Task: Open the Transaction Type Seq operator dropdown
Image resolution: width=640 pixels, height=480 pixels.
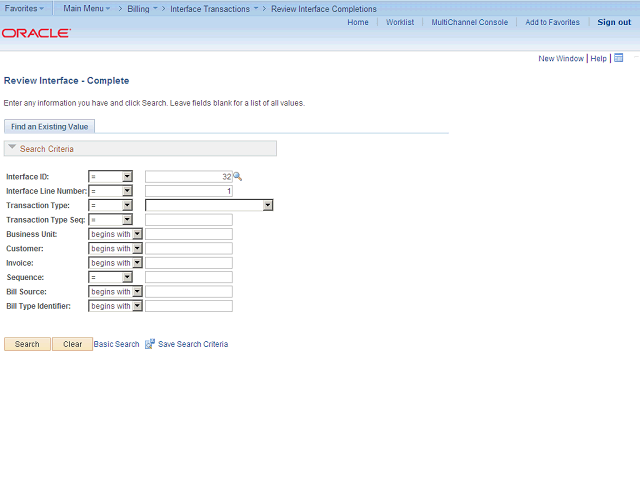Action: (111, 220)
